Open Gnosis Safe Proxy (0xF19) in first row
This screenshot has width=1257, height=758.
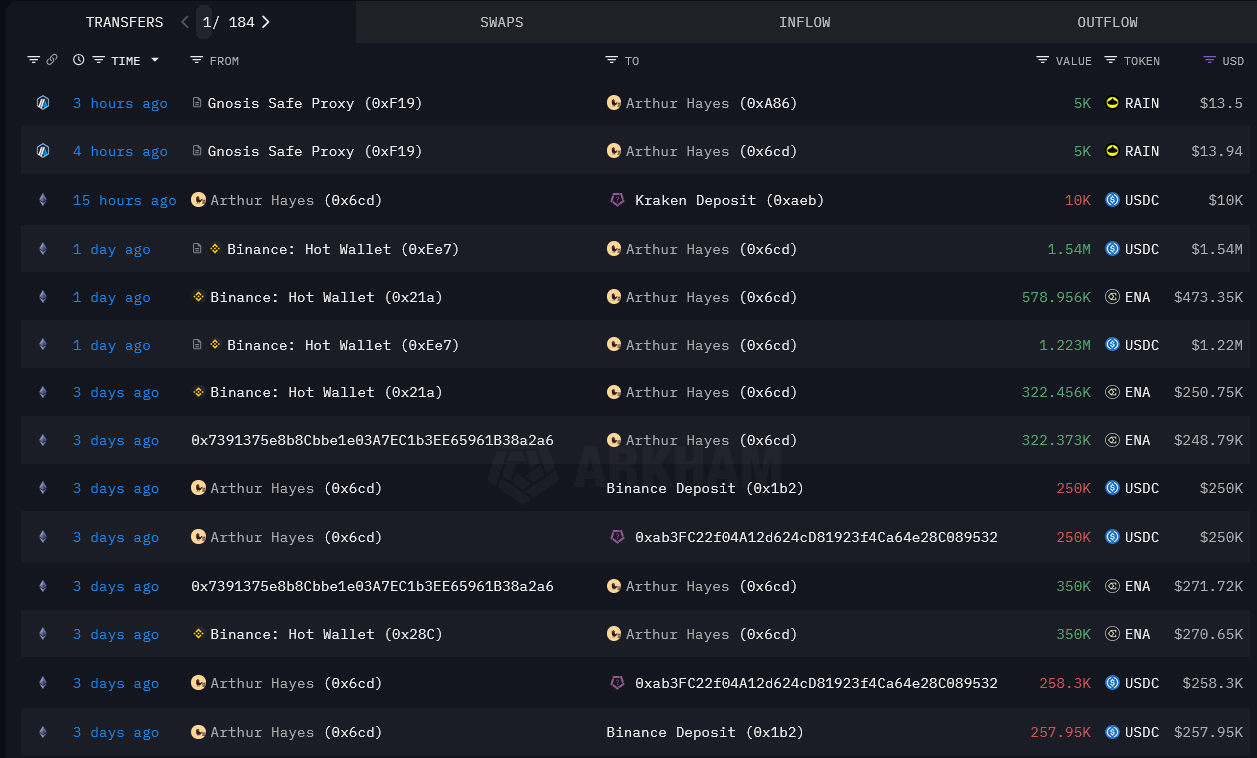click(x=314, y=103)
